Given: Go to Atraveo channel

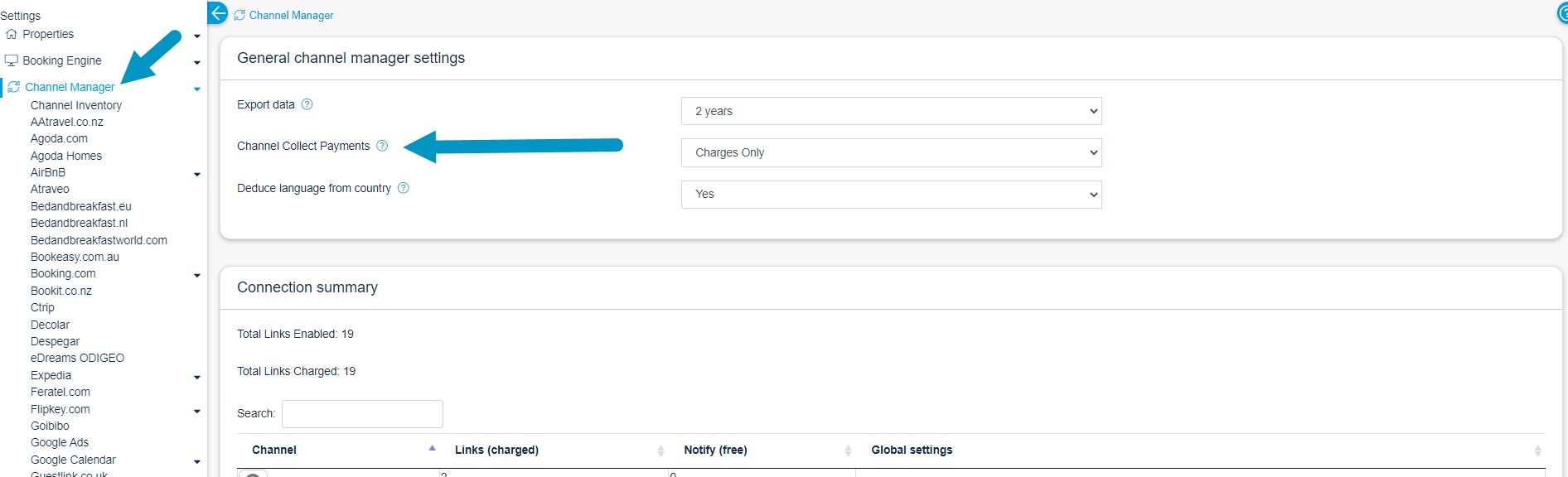Looking at the screenshot, I should (50, 189).
